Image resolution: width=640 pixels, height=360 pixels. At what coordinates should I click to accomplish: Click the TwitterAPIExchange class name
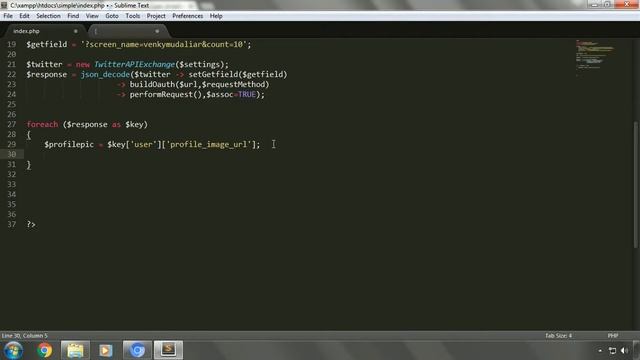134,64
